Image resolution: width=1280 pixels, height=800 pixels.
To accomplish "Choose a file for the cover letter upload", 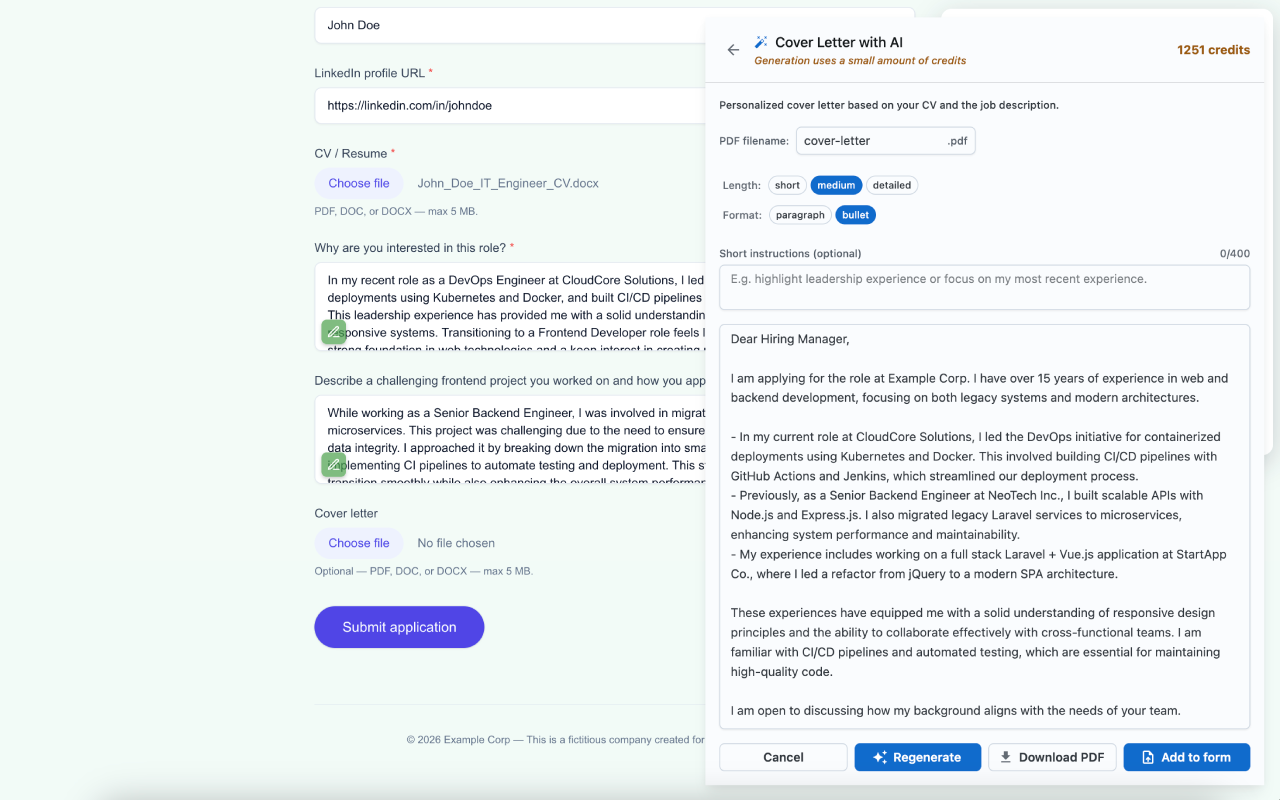I will click(x=358, y=542).
